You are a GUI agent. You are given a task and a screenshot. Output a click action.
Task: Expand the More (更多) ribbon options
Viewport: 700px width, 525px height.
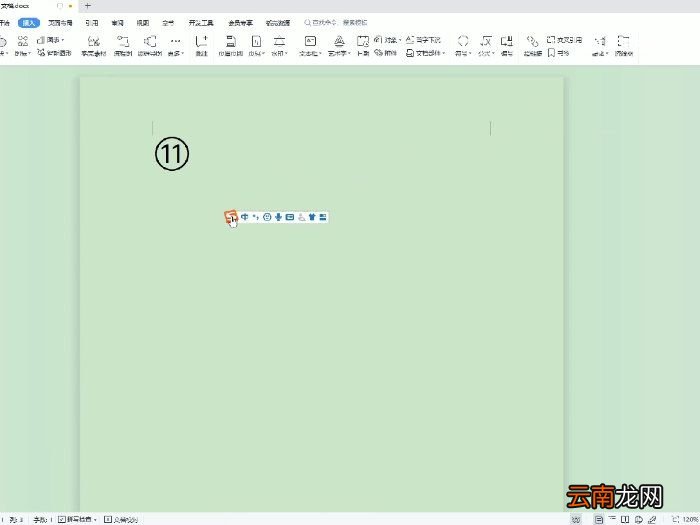click(175, 46)
